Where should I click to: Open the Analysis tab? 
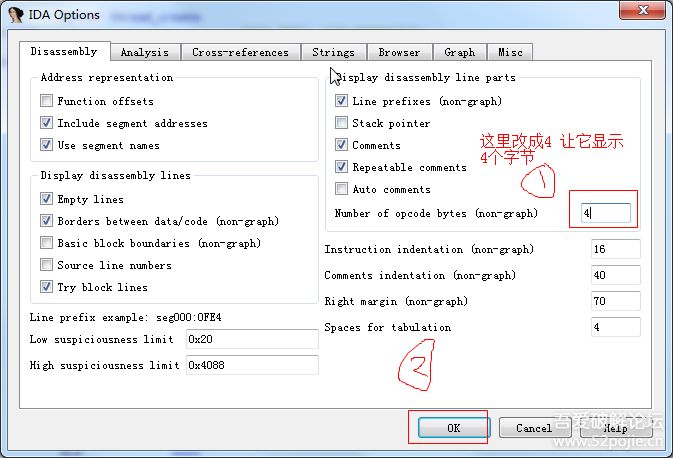pos(145,52)
